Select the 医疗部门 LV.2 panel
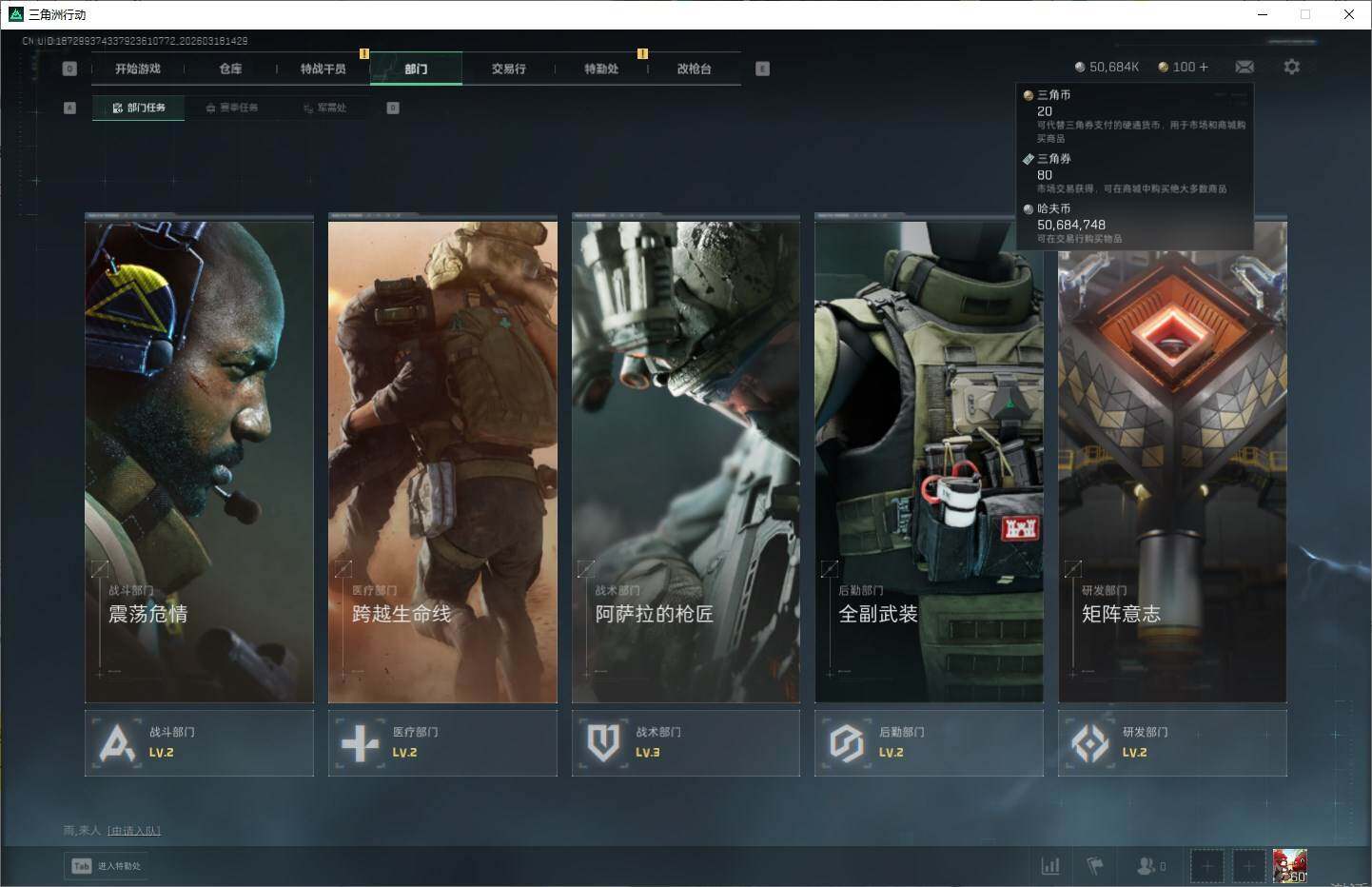1372x887 pixels. 442,742
